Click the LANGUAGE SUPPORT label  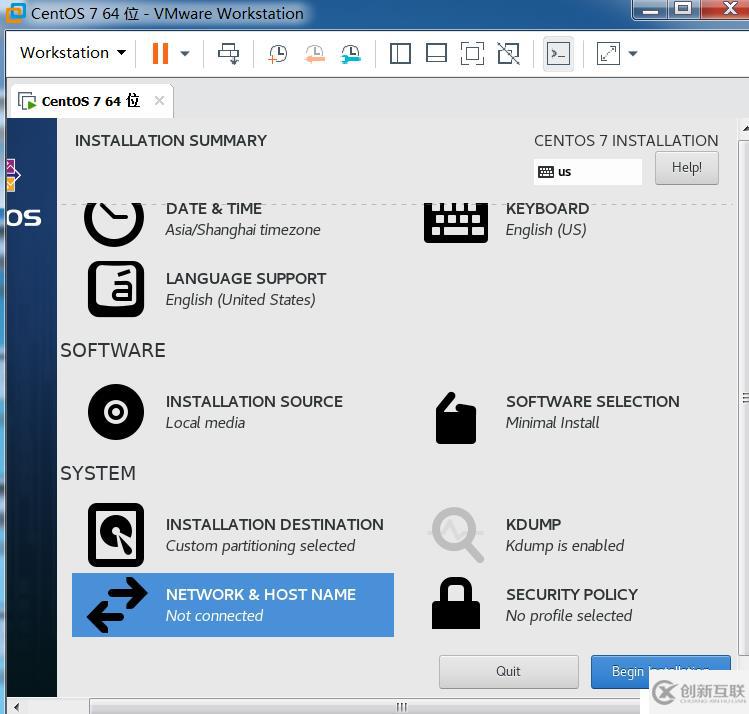[246, 278]
